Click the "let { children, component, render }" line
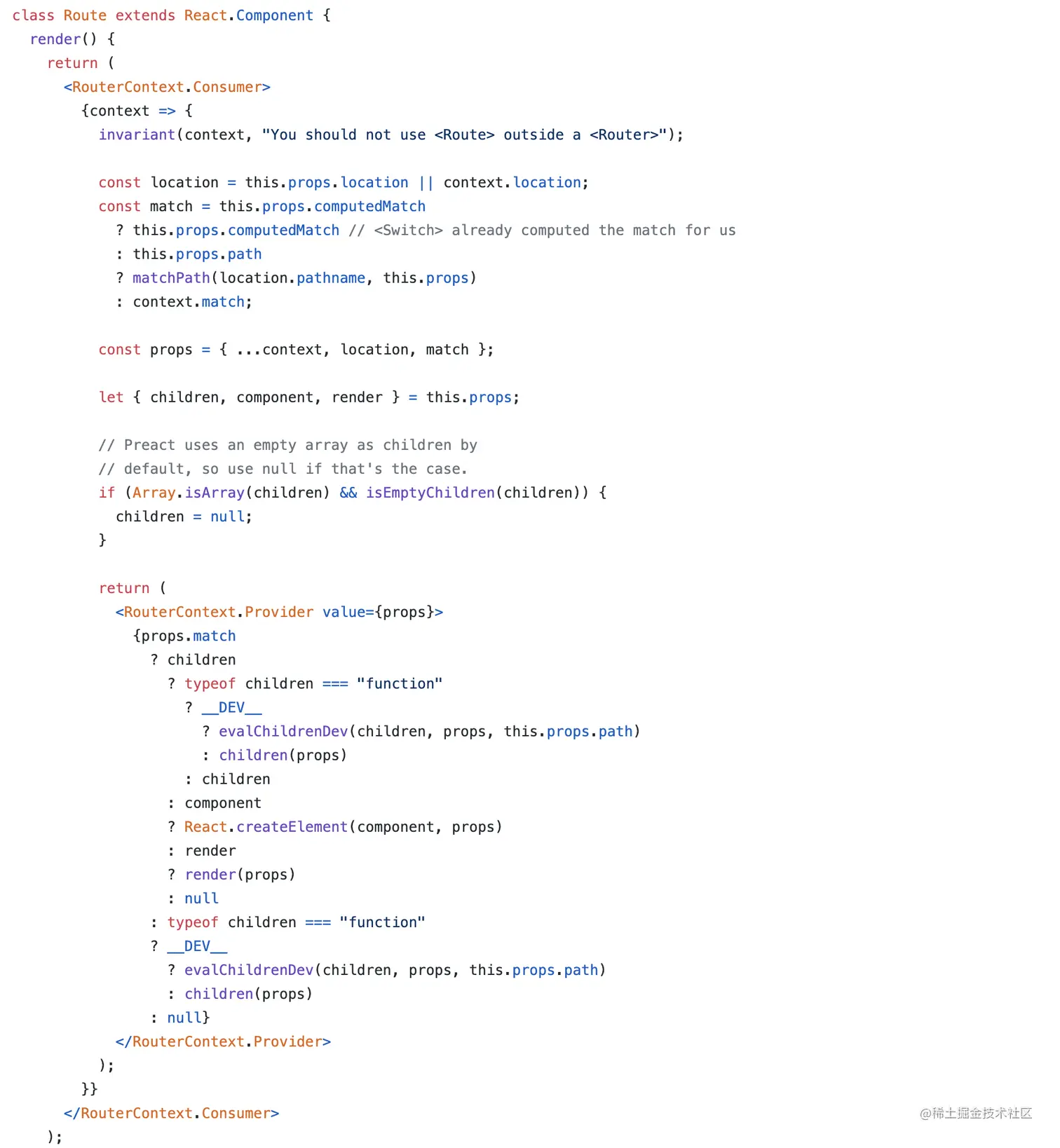This screenshot has width=1060, height=1148. 309,397
